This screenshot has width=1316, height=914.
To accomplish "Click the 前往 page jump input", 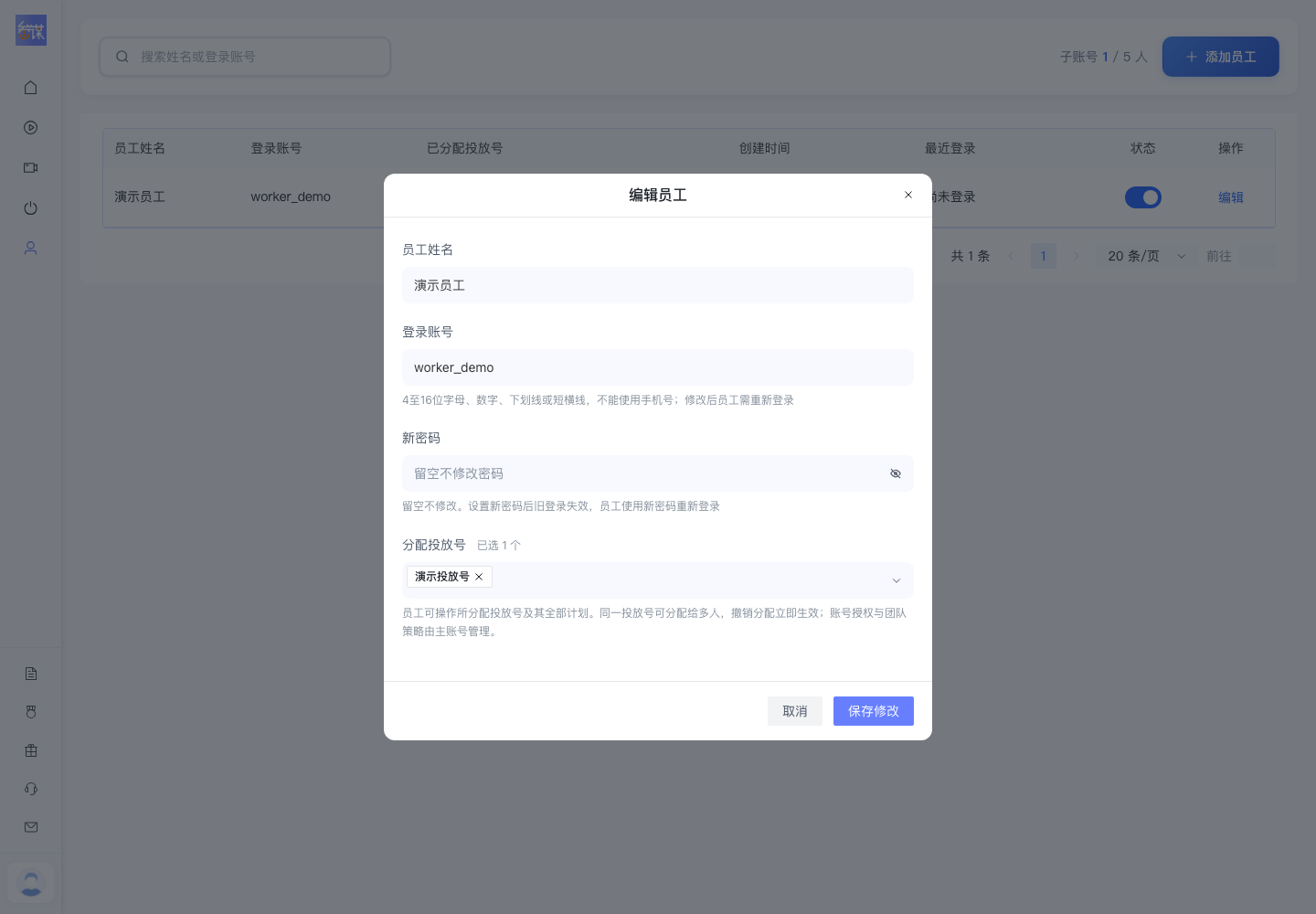I will coord(1256,256).
